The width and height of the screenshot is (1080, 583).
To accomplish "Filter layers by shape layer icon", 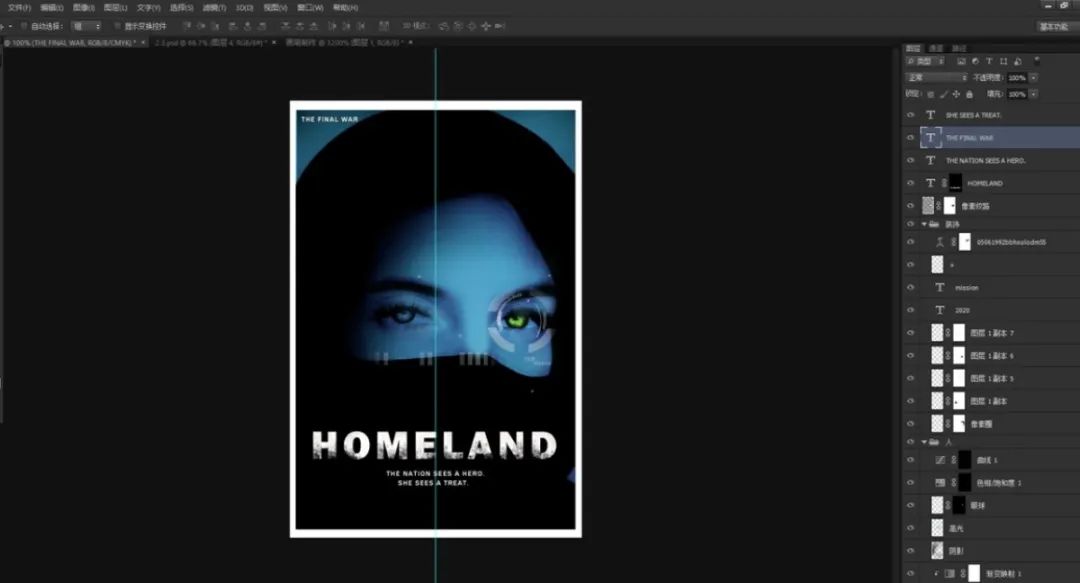I will point(1003,61).
